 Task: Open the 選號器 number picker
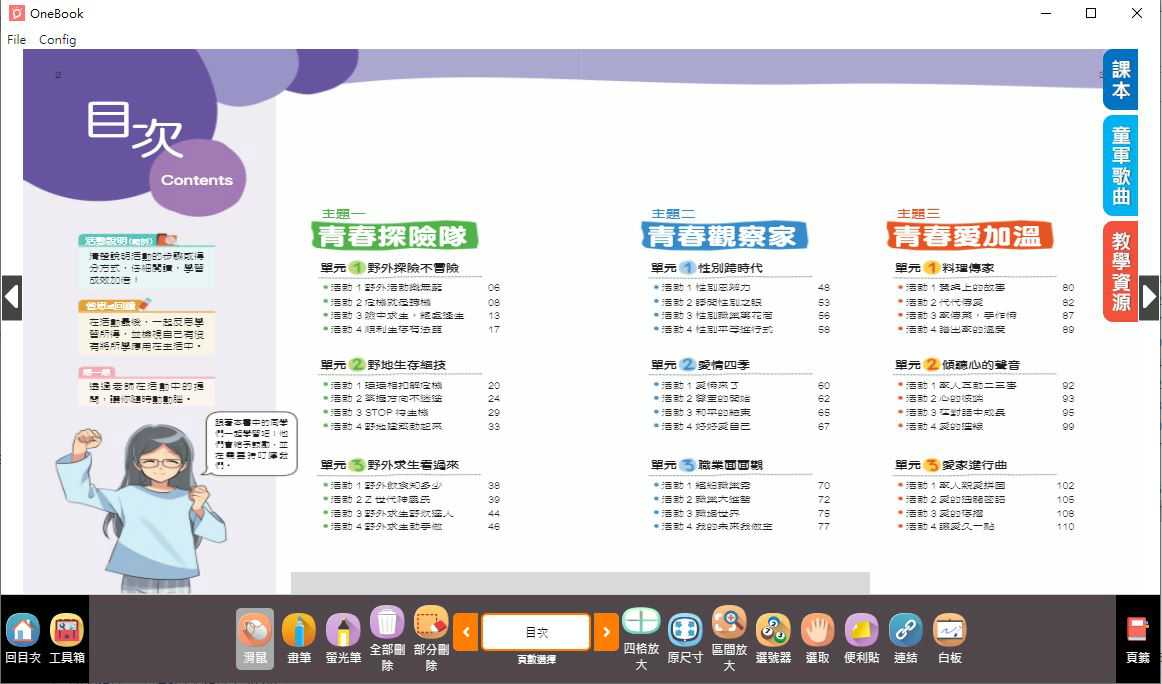click(x=773, y=639)
